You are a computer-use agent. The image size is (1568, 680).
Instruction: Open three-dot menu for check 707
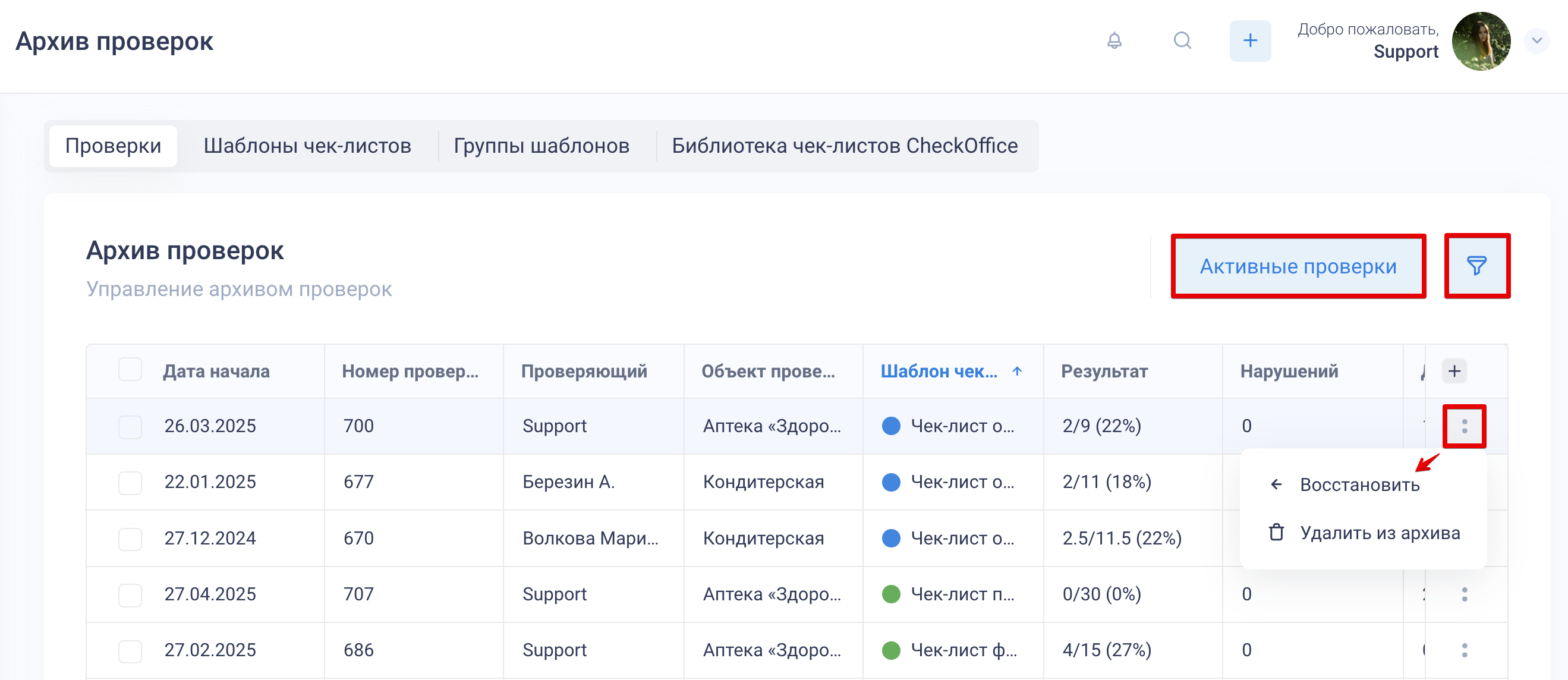tap(1464, 594)
